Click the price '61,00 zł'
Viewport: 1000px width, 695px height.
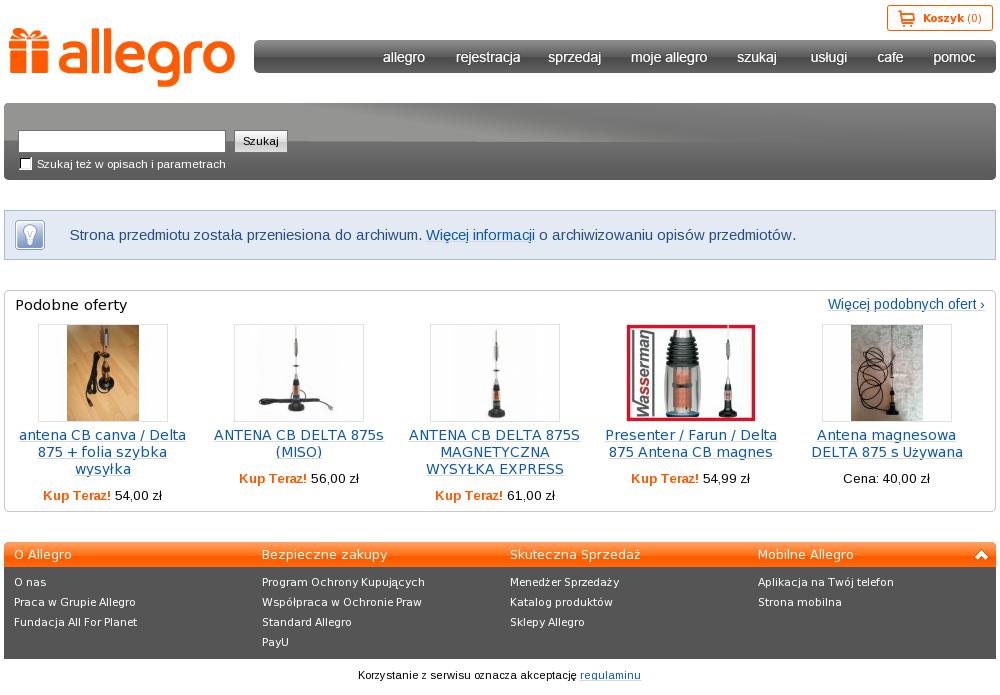(531, 495)
